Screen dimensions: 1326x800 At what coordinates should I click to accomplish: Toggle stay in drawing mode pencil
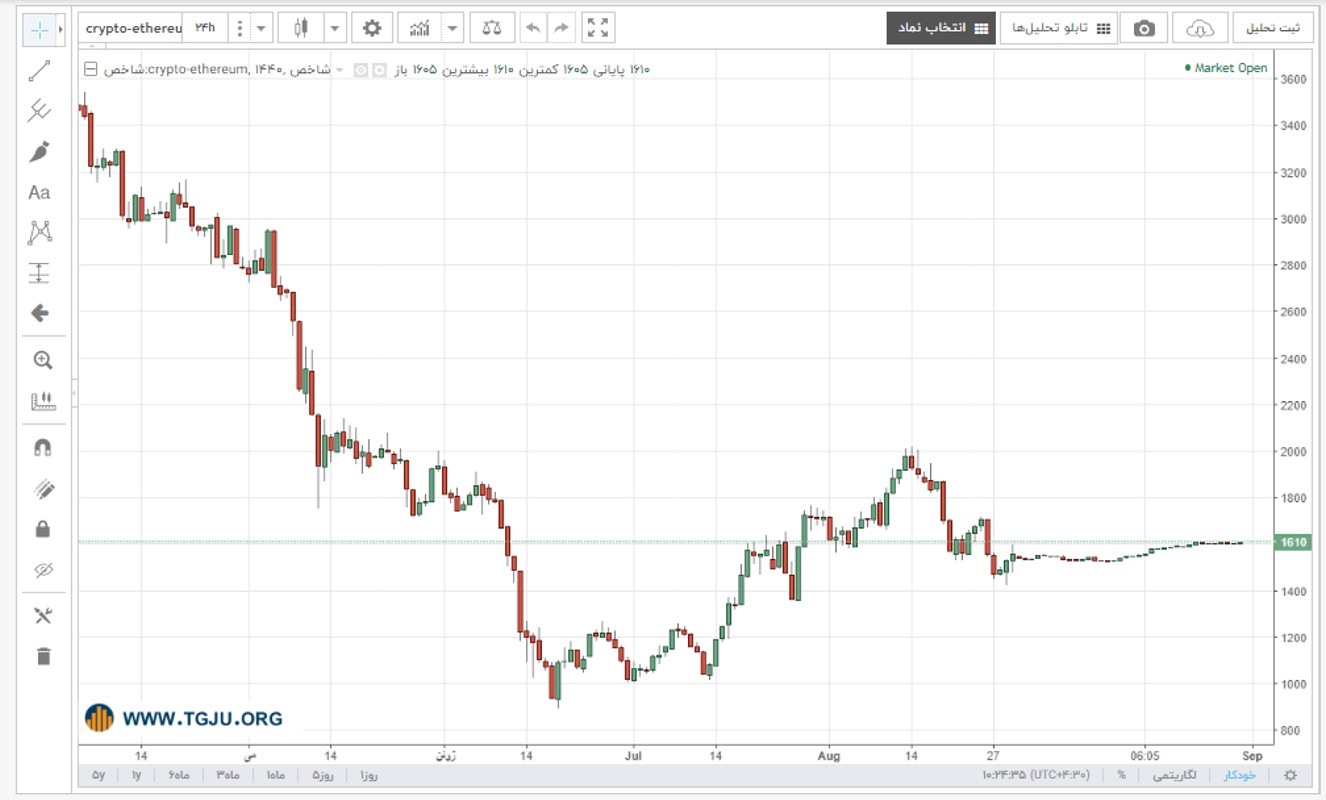click(x=42, y=489)
